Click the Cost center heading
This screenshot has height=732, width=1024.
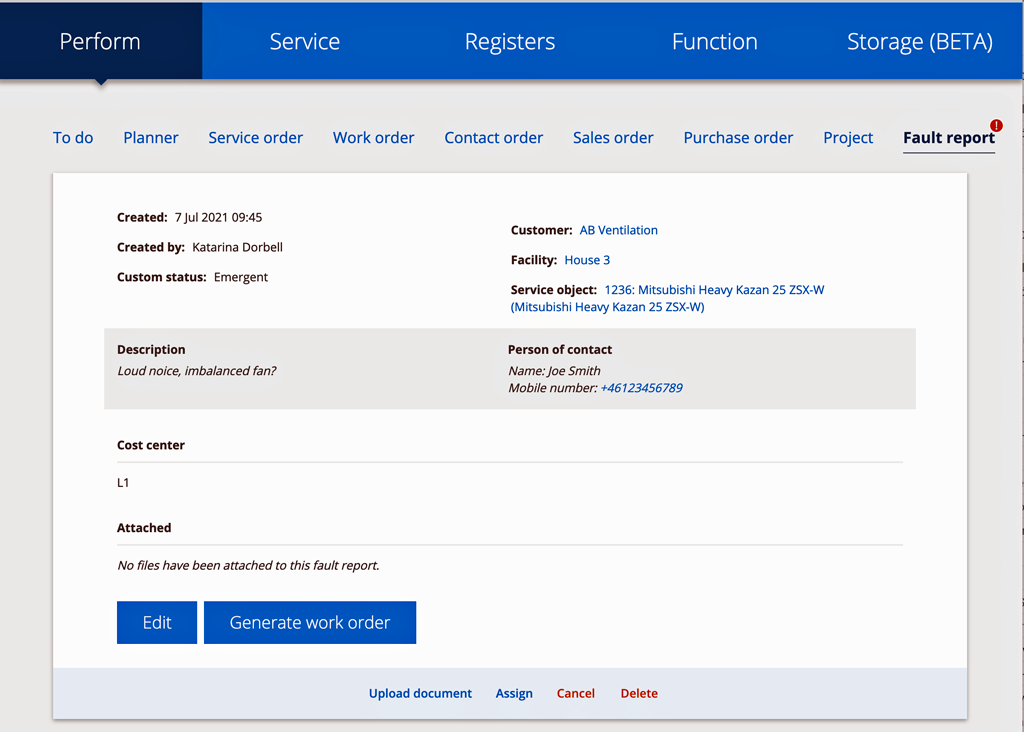coord(151,445)
